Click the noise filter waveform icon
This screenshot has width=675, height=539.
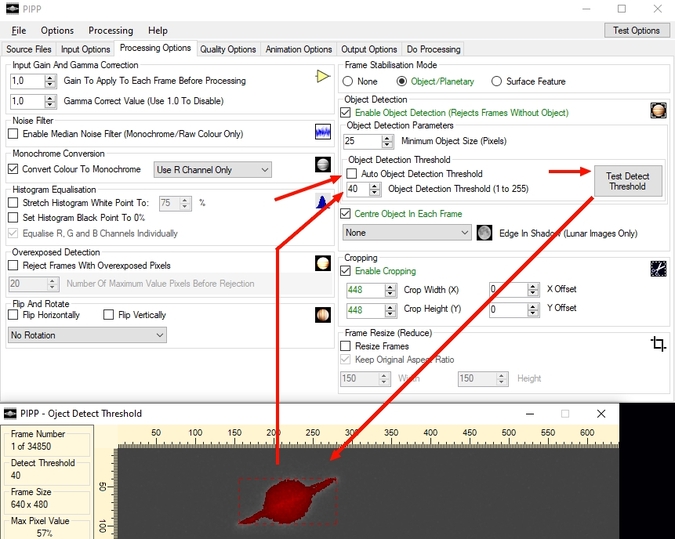tap(322, 132)
